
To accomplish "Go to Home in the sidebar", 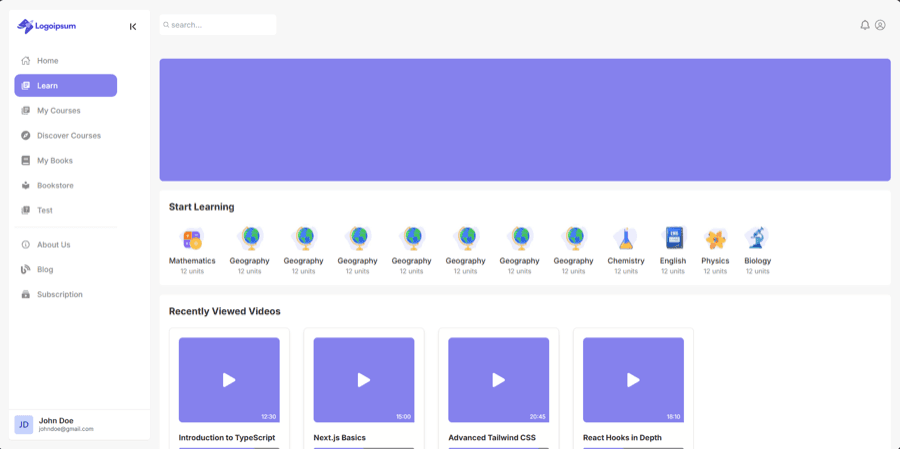I will (65, 61).
